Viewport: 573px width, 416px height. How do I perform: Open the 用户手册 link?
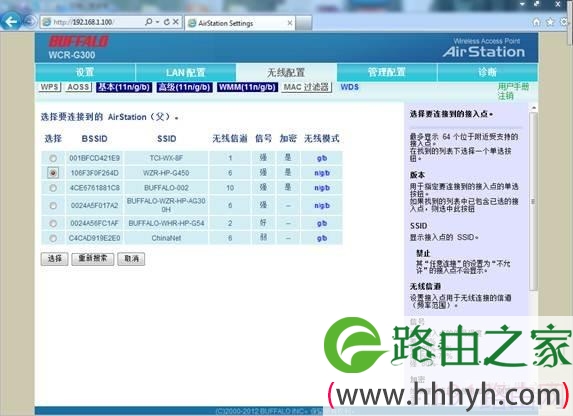[x=513, y=87]
